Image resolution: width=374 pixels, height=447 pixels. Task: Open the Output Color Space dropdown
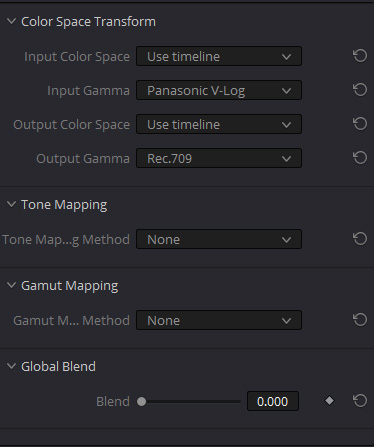coord(219,124)
